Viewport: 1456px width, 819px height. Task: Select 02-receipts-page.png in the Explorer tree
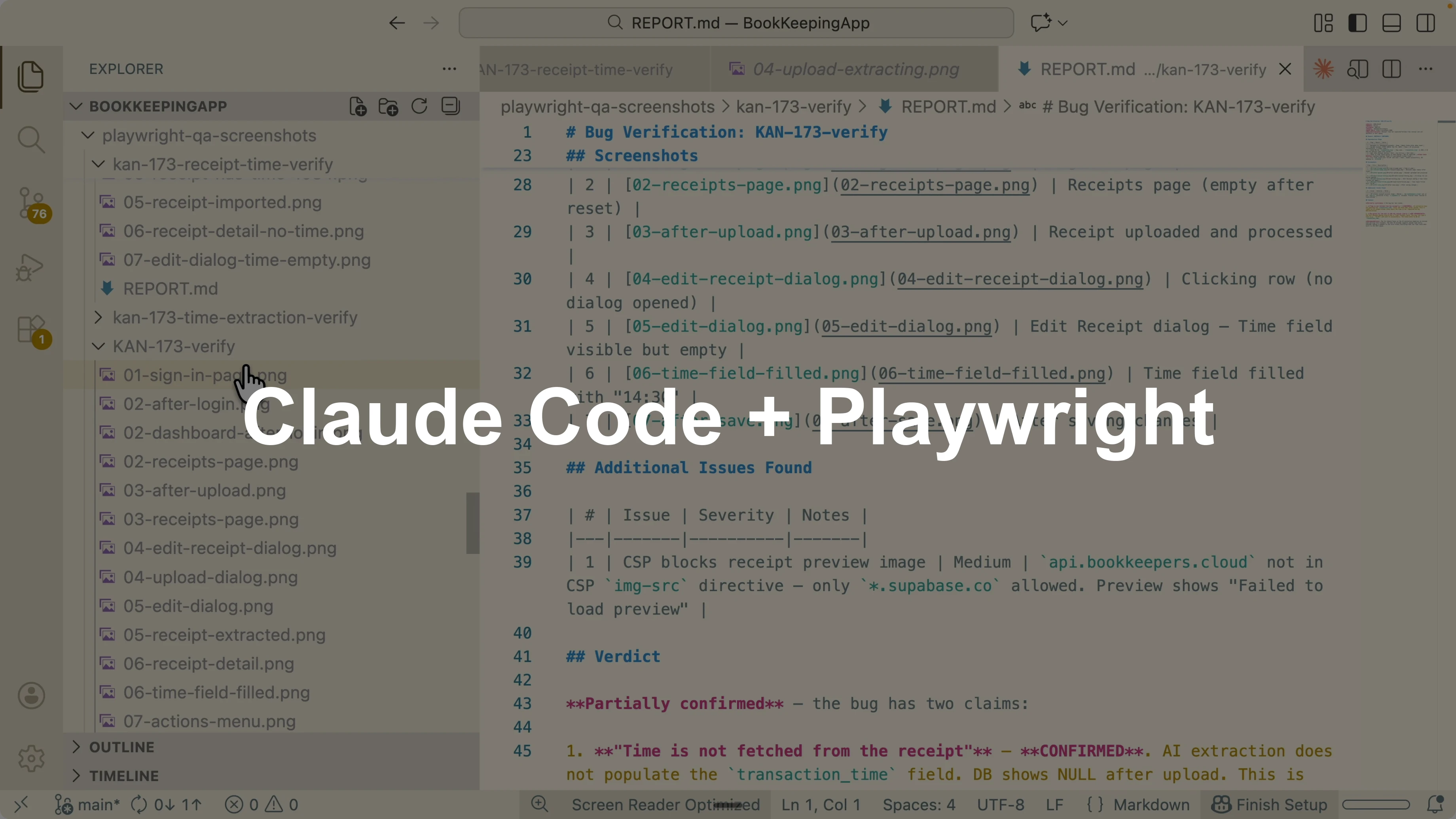(x=211, y=462)
